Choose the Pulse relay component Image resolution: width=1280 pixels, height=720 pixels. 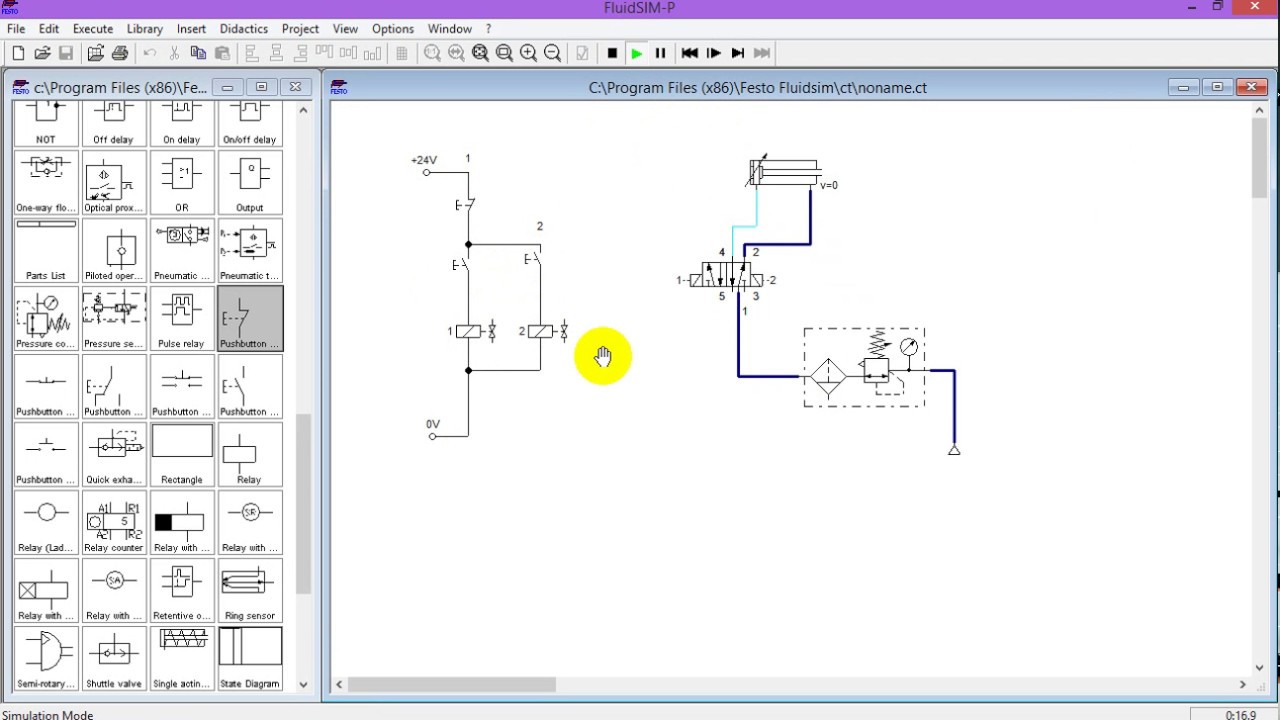(182, 318)
